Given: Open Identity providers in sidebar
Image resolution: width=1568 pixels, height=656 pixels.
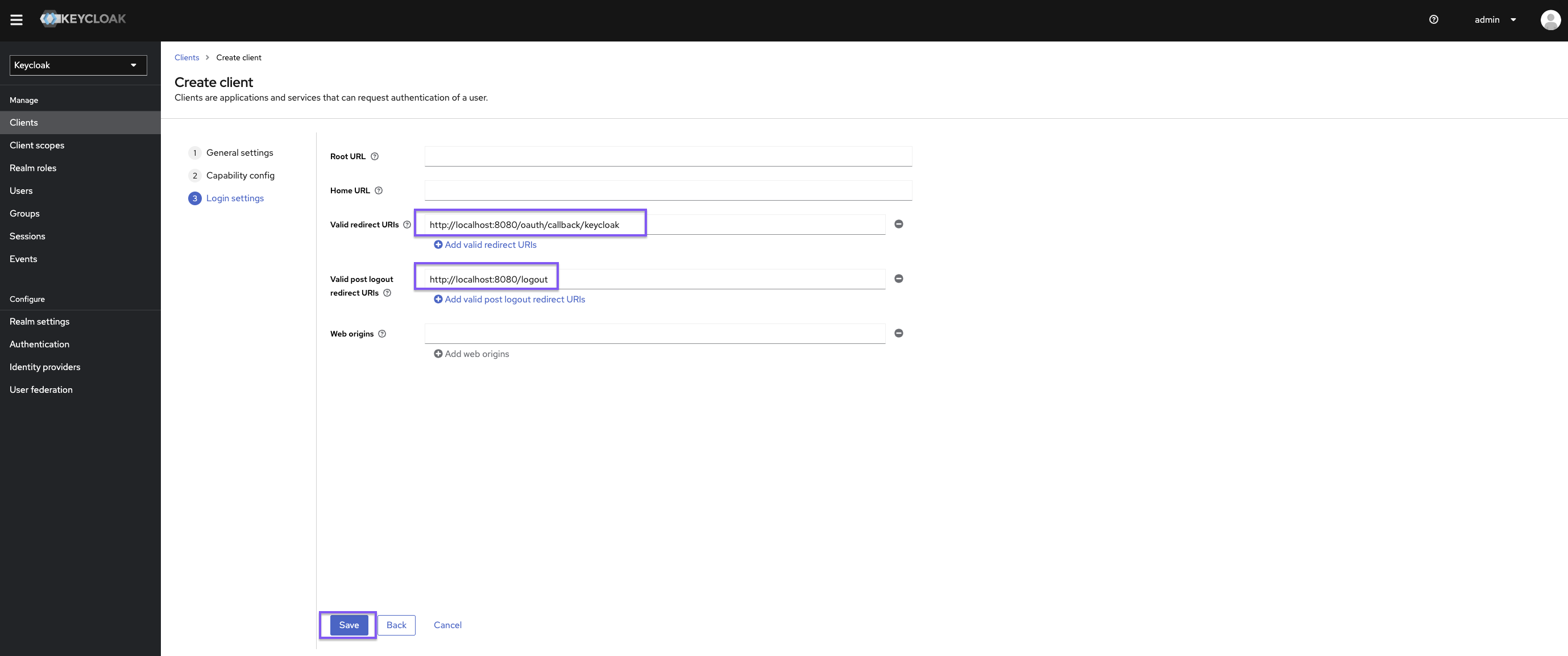Looking at the screenshot, I should point(44,367).
